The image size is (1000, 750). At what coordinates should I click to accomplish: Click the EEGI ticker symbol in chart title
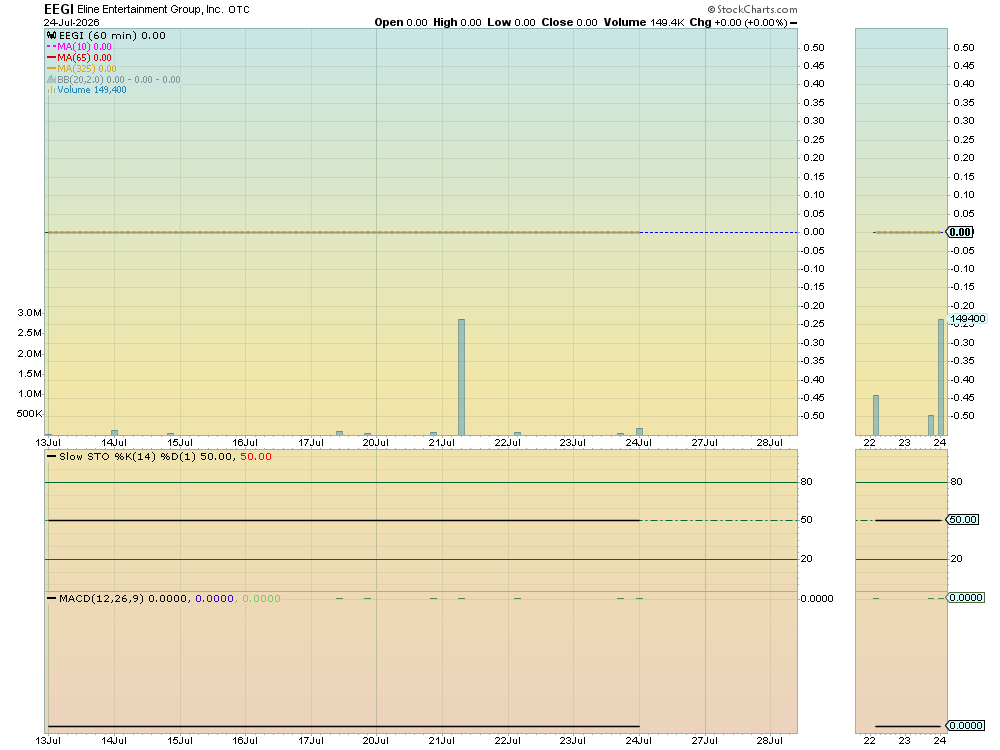[x=59, y=9]
